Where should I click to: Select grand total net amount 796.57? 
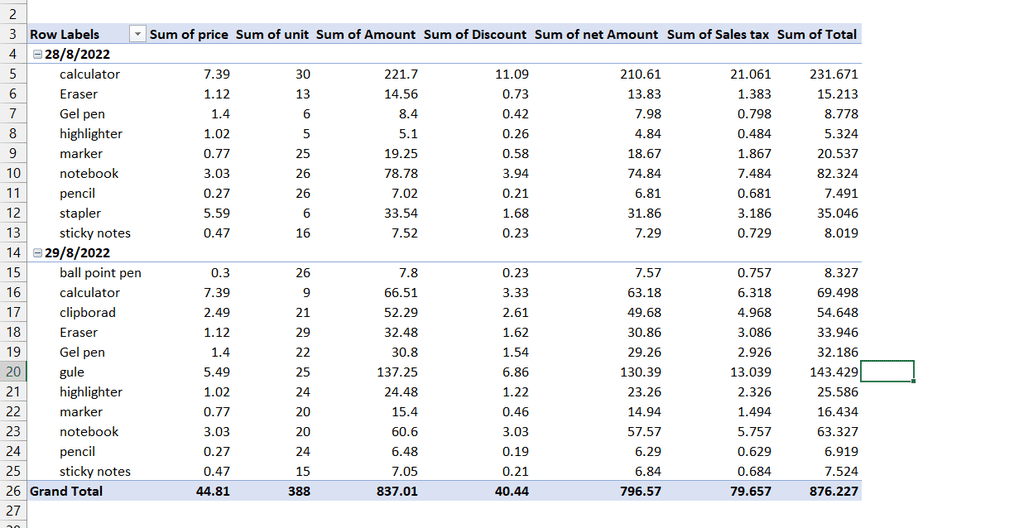[x=640, y=491]
